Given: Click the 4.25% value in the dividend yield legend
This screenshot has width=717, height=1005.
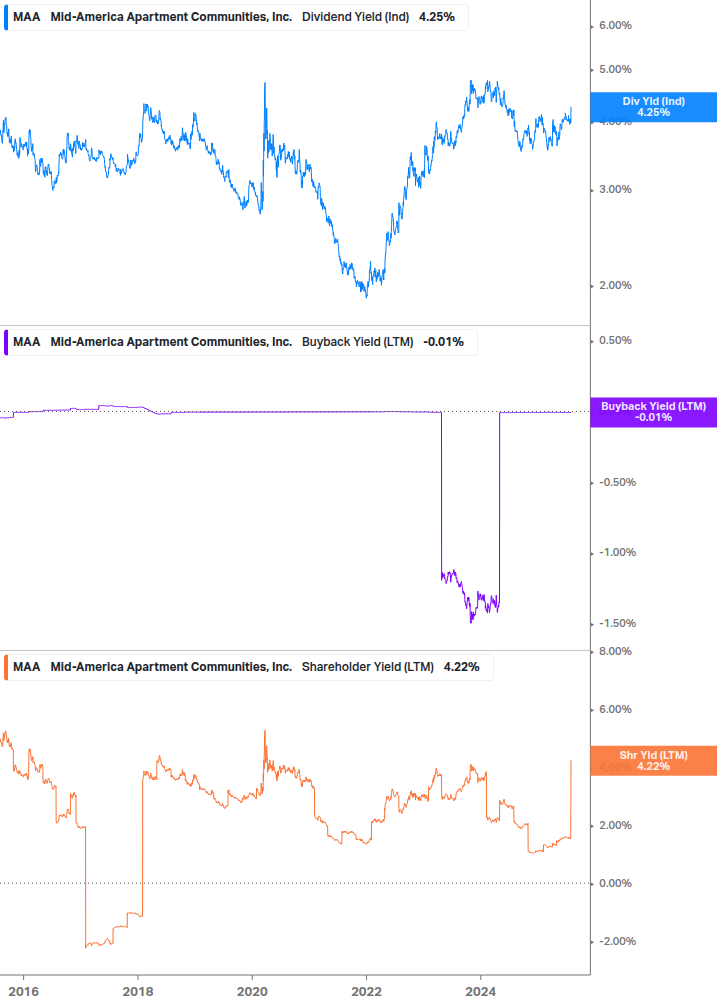Looking at the screenshot, I should [437, 17].
